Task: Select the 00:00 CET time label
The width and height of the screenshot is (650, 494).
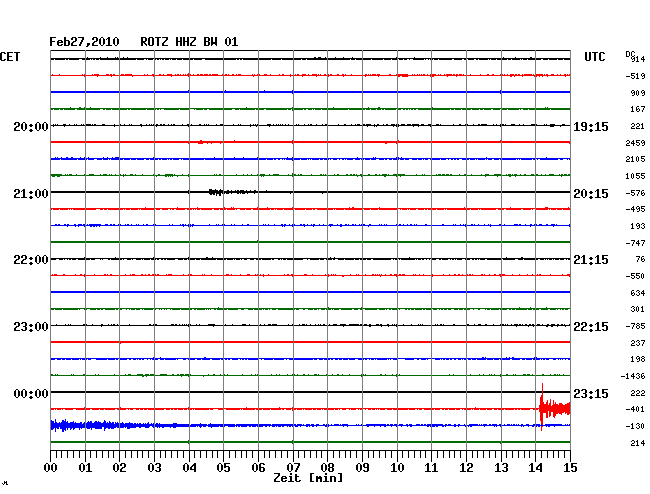Action: click(31, 393)
